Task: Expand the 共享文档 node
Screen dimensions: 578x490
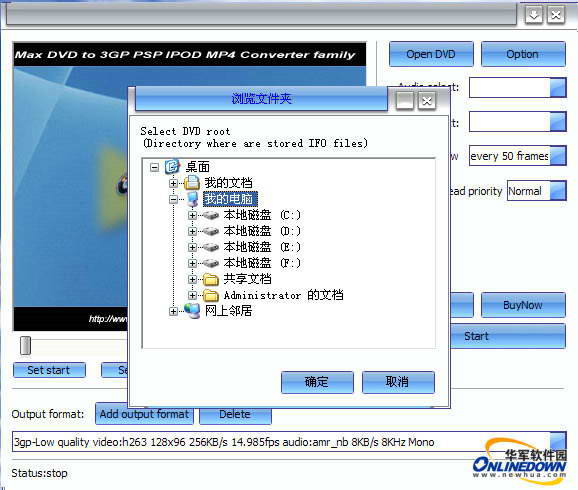Action: pyautogui.click(x=192, y=279)
